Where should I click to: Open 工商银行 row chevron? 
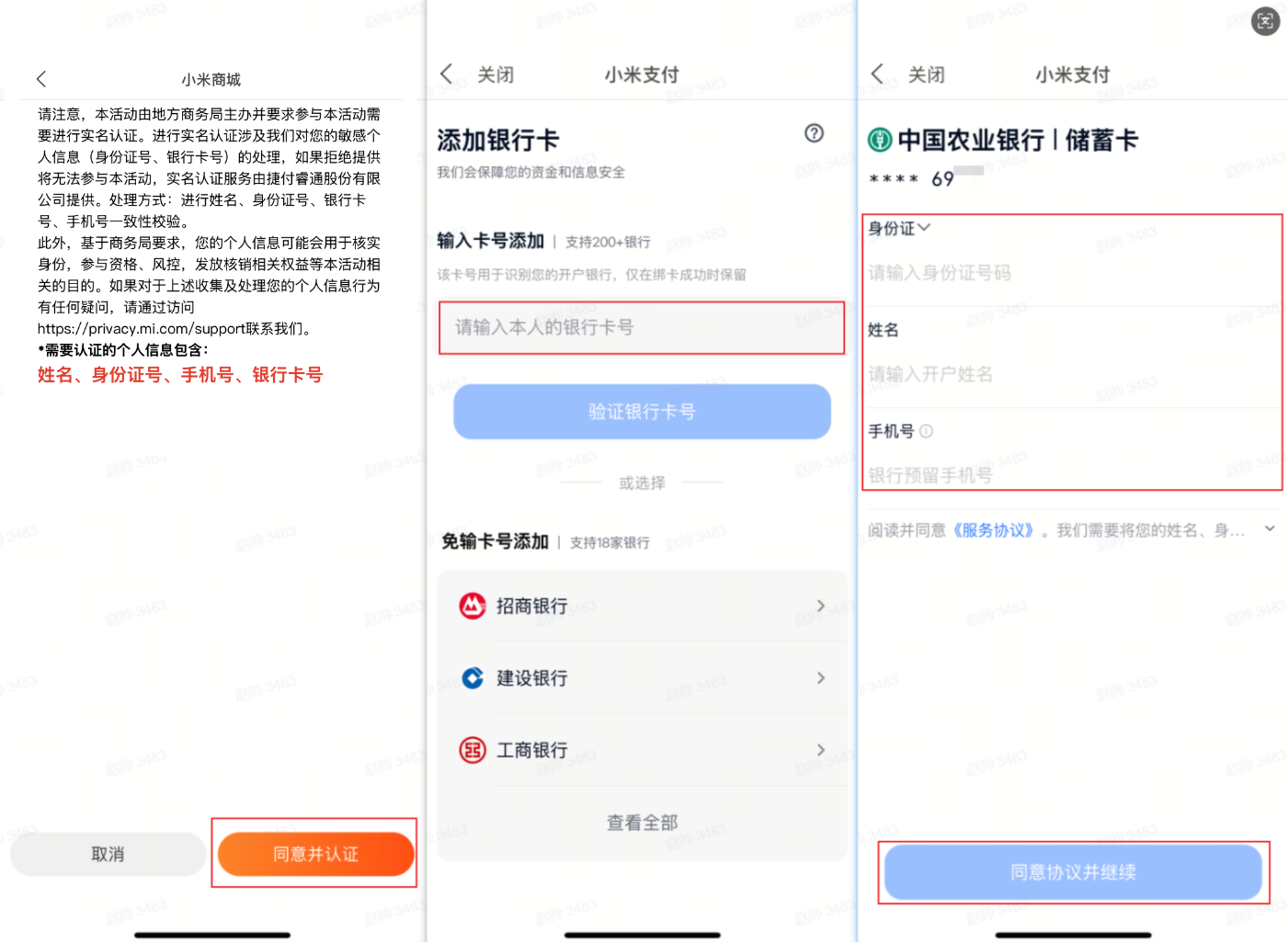coord(821,750)
